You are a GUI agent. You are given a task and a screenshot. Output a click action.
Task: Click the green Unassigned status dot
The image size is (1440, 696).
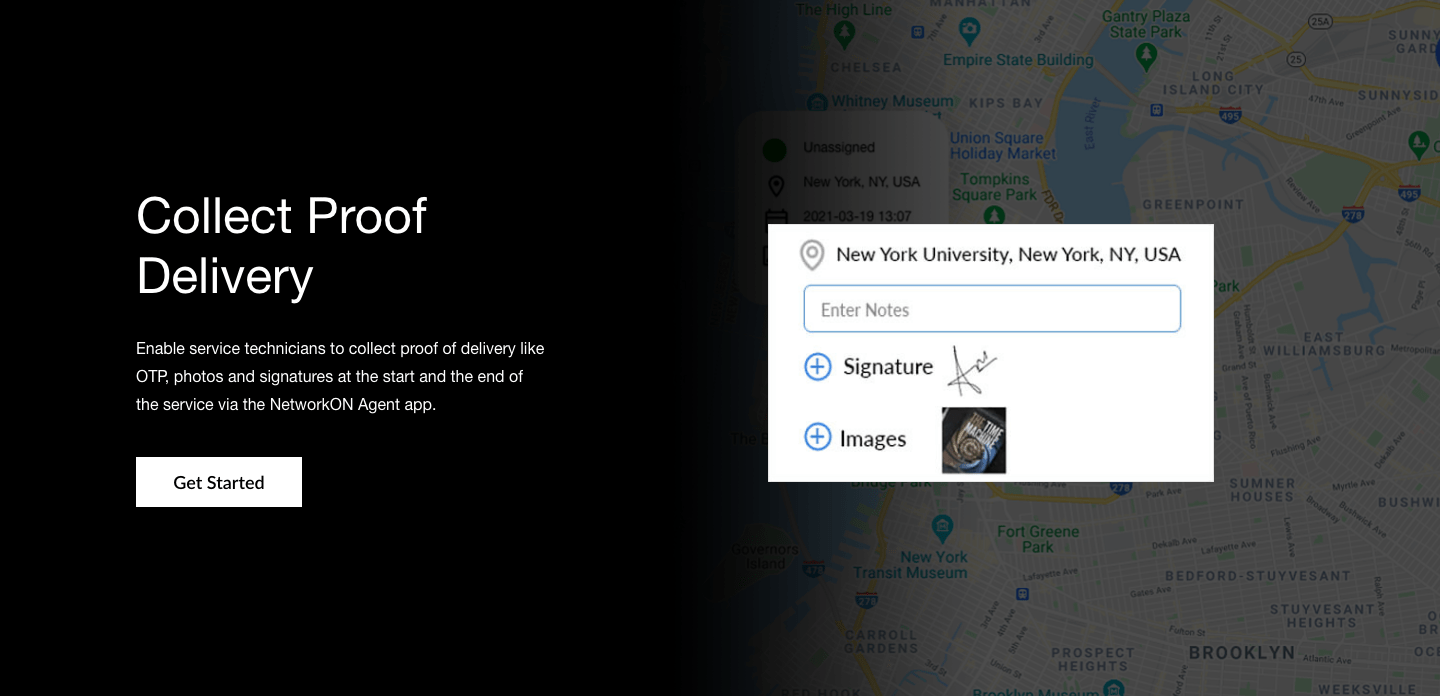[x=775, y=151]
